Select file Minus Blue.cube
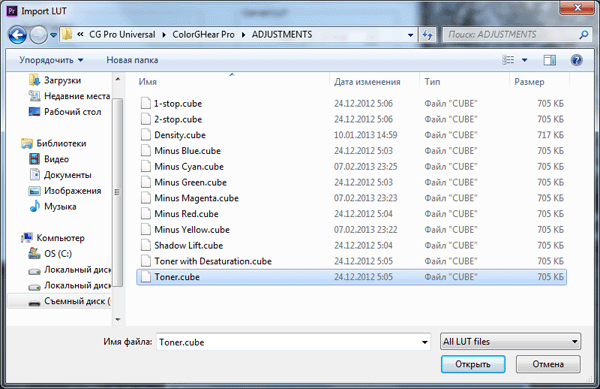 pos(352,151)
